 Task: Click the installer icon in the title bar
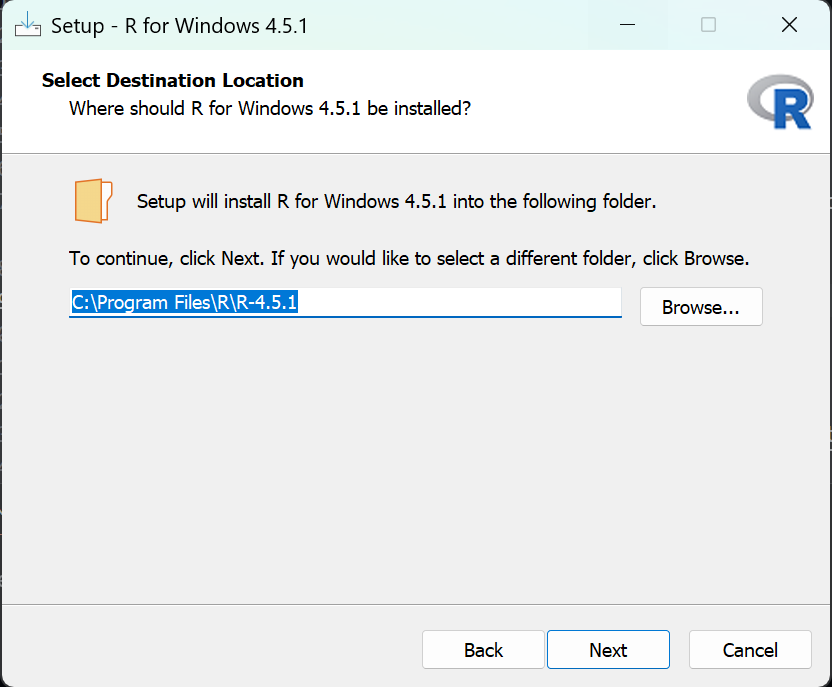[28, 25]
